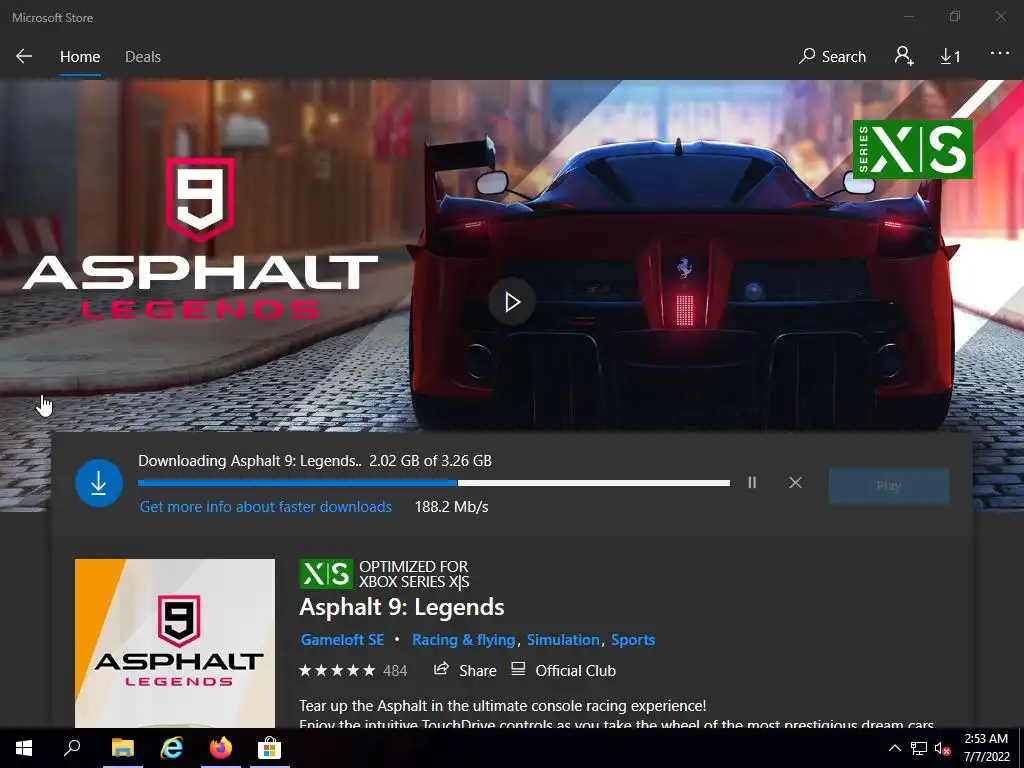Go back with the back arrow
1024x768 pixels.
pyautogui.click(x=24, y=57)
